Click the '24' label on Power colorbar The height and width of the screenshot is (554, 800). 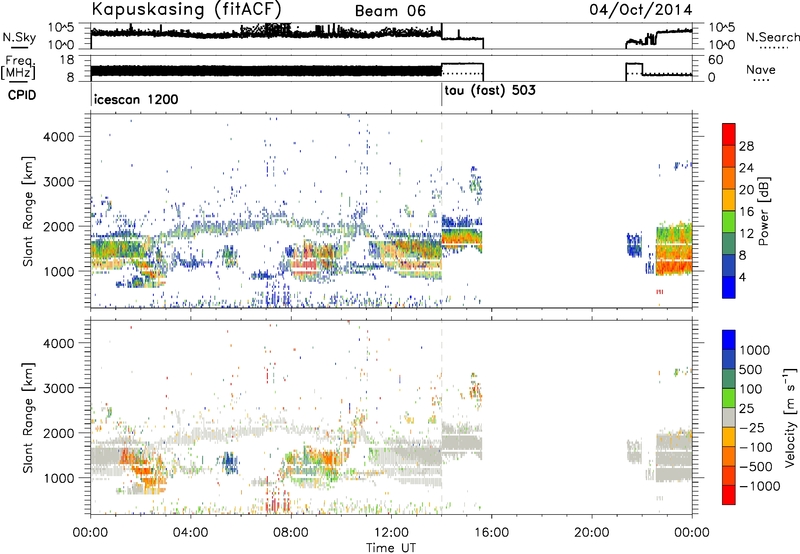tap(746, 168)
